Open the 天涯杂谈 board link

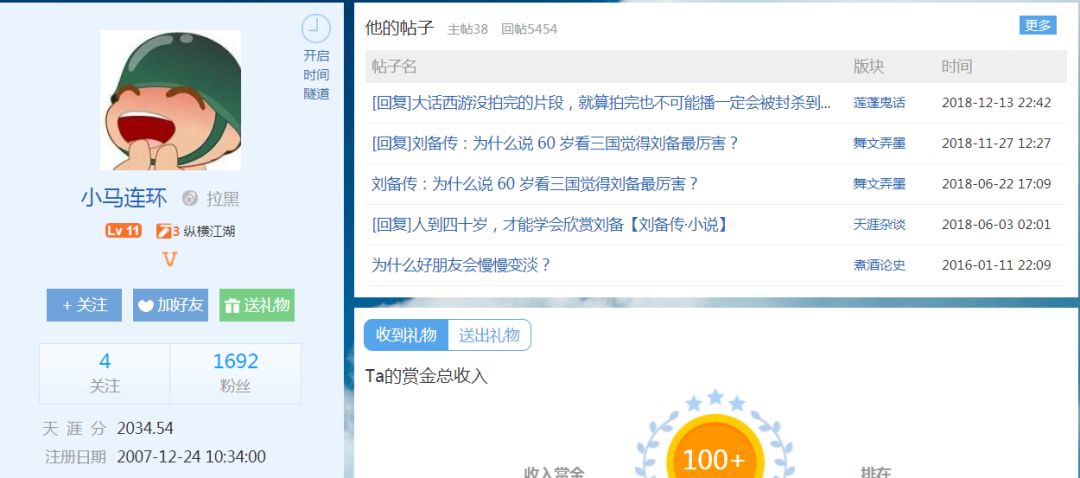point(879,224)
